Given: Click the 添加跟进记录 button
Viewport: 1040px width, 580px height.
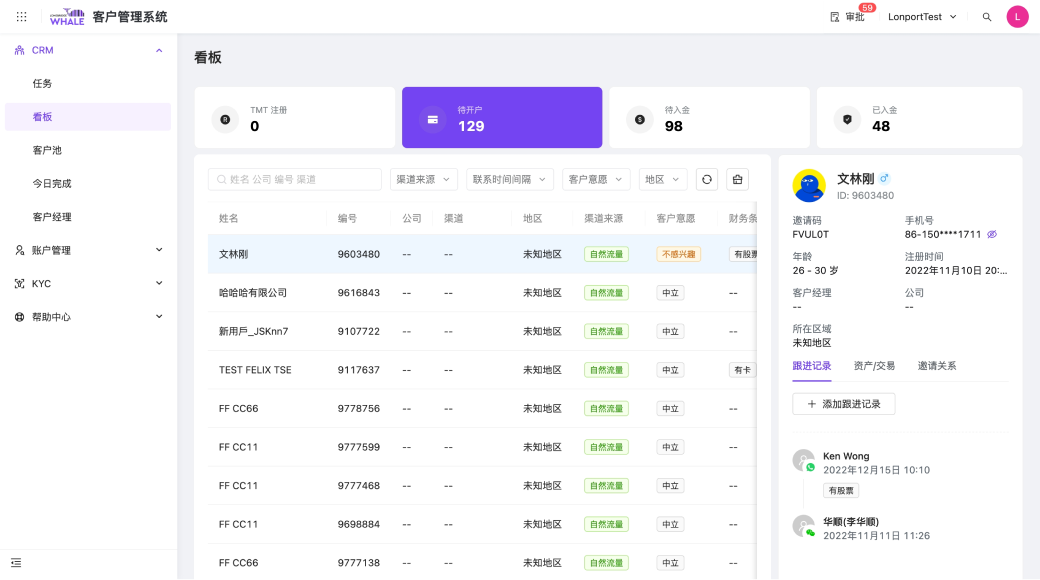Looking at the screenshot, I should point(844,404).
